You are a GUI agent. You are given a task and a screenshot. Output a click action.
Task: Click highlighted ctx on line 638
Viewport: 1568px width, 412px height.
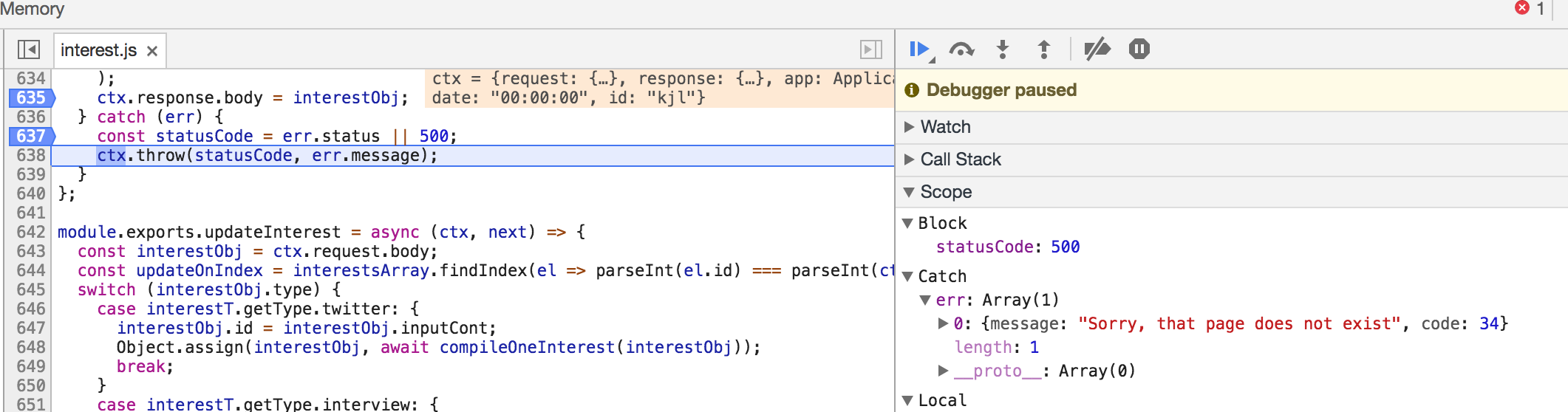pos(112,155)
